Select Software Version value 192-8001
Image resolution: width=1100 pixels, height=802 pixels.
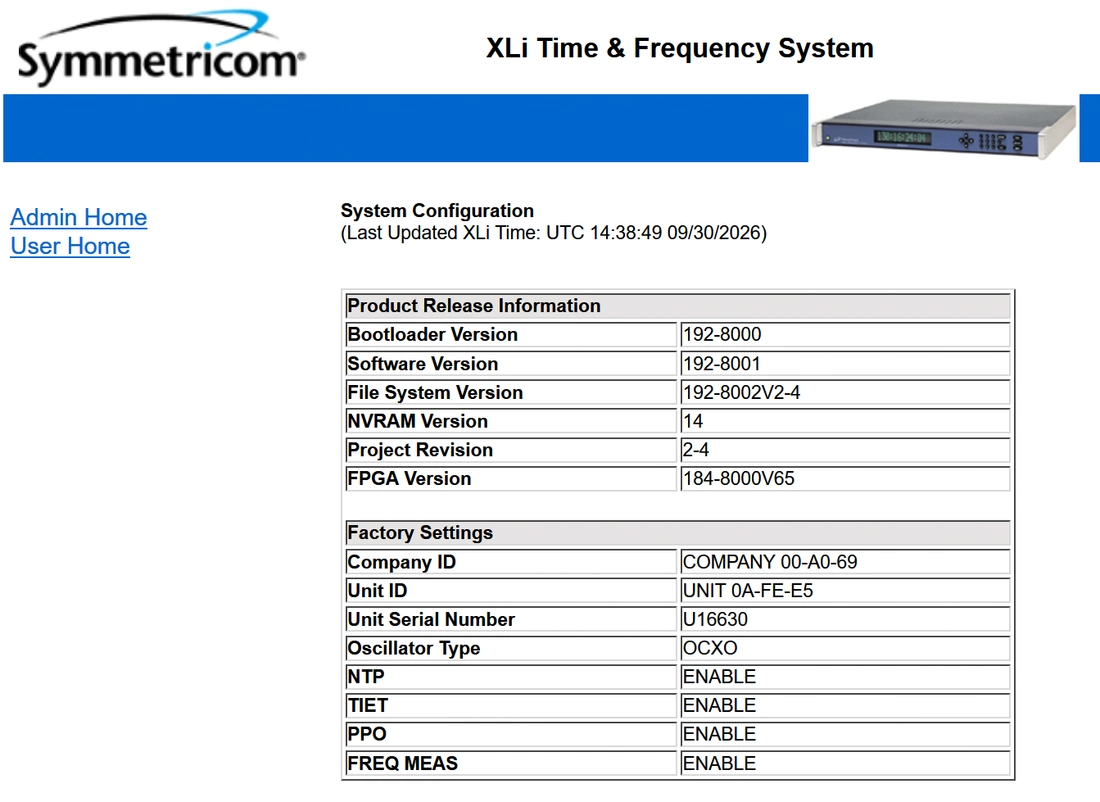[722, 363]
